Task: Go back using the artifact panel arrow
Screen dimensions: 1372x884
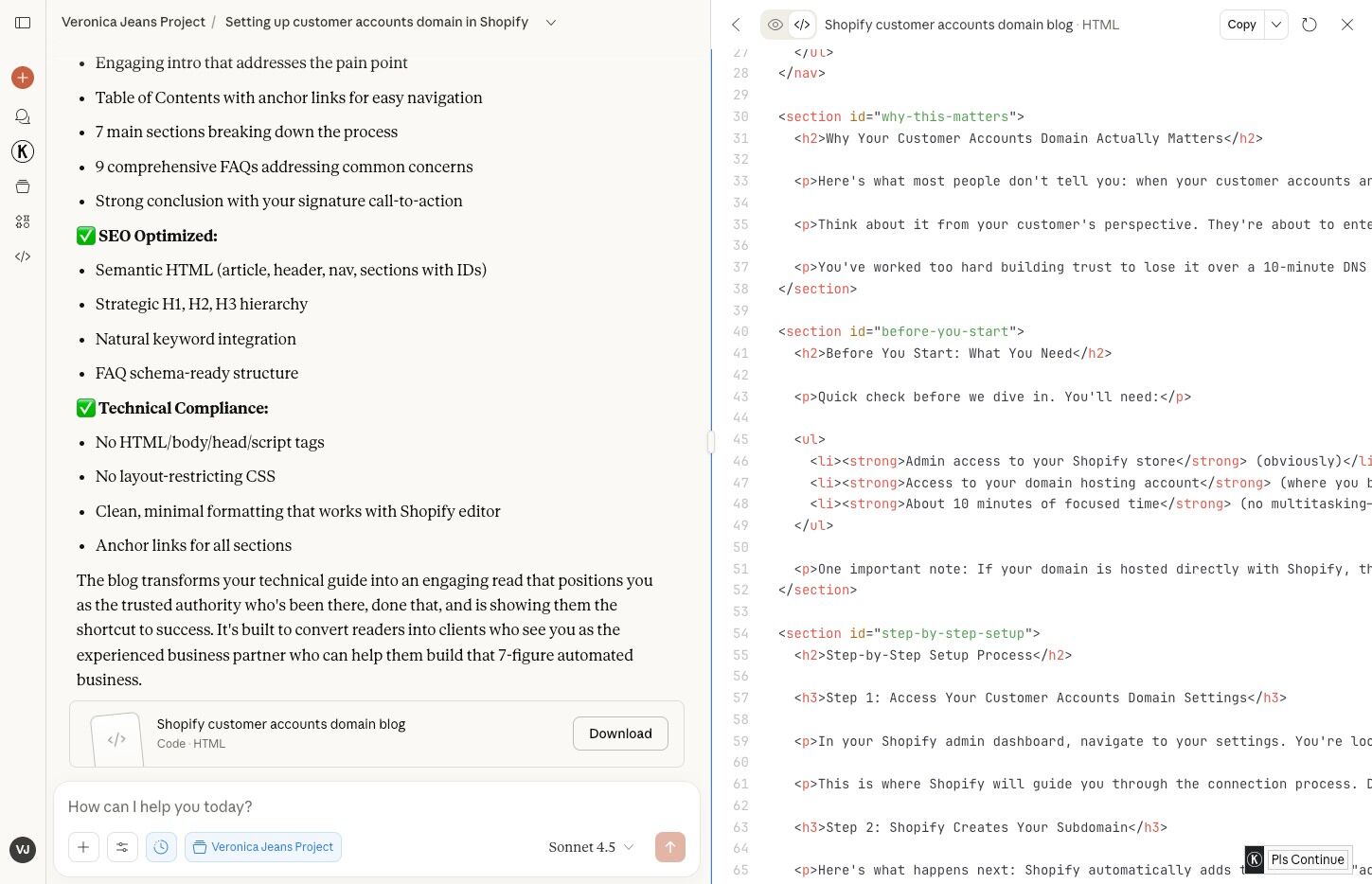Action: [736, 25]
